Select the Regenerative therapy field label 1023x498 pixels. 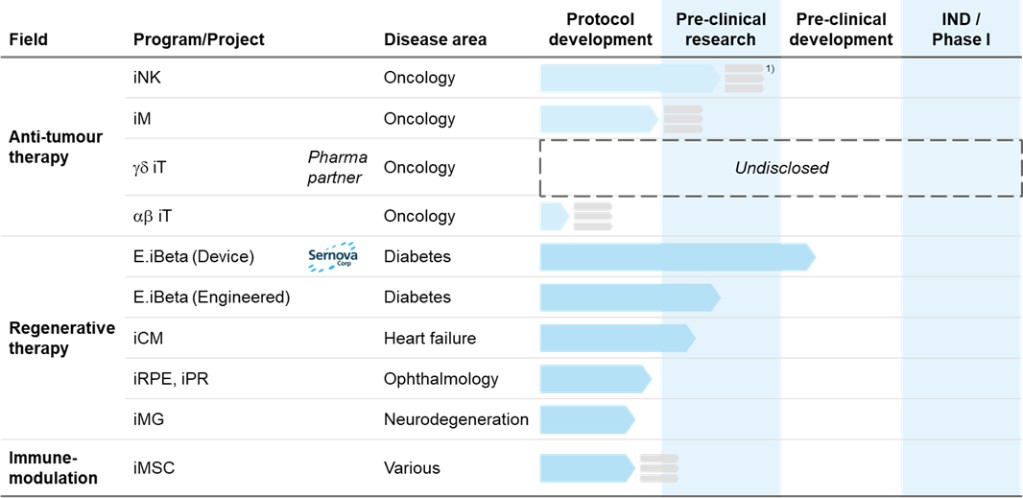click(61, 338)
